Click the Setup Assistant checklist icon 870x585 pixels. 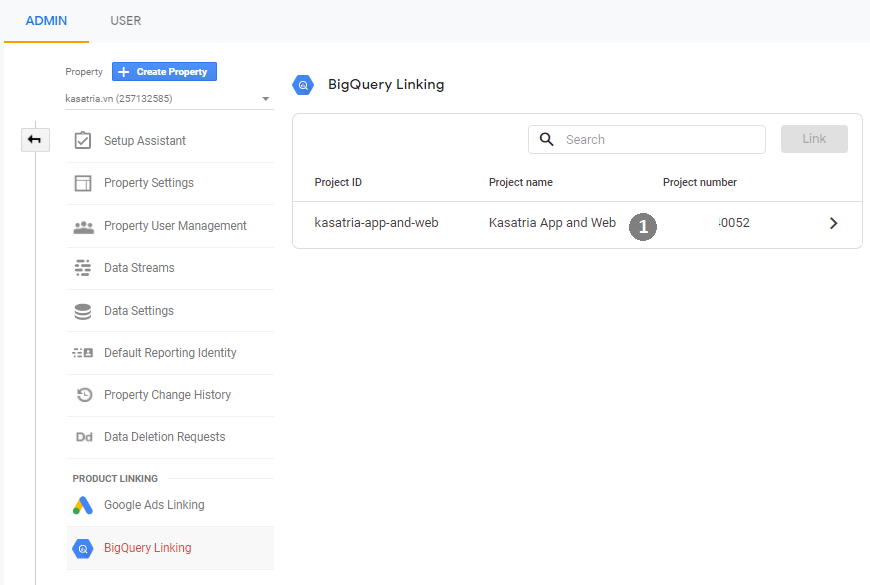point(83,141)
